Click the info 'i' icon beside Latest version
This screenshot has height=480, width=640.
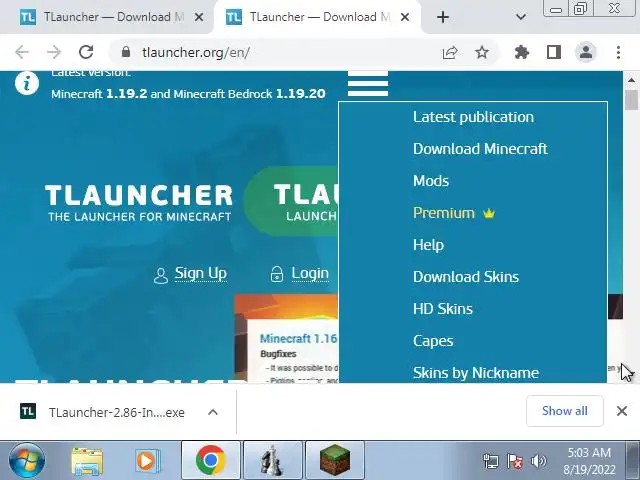point(27,83)
